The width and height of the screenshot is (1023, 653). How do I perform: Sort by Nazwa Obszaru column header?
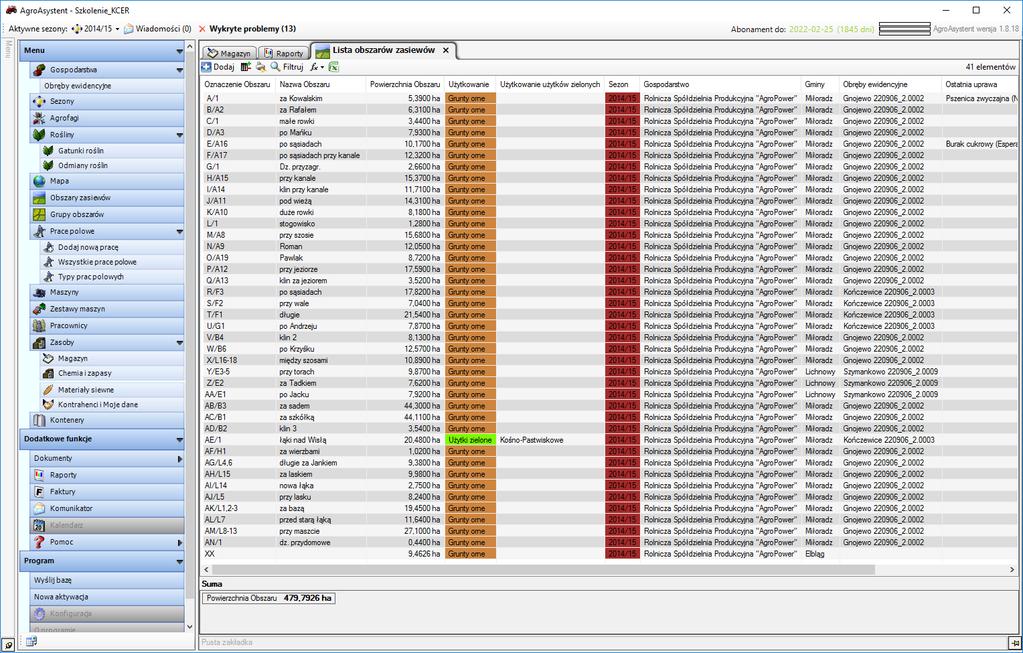(320, 84)
